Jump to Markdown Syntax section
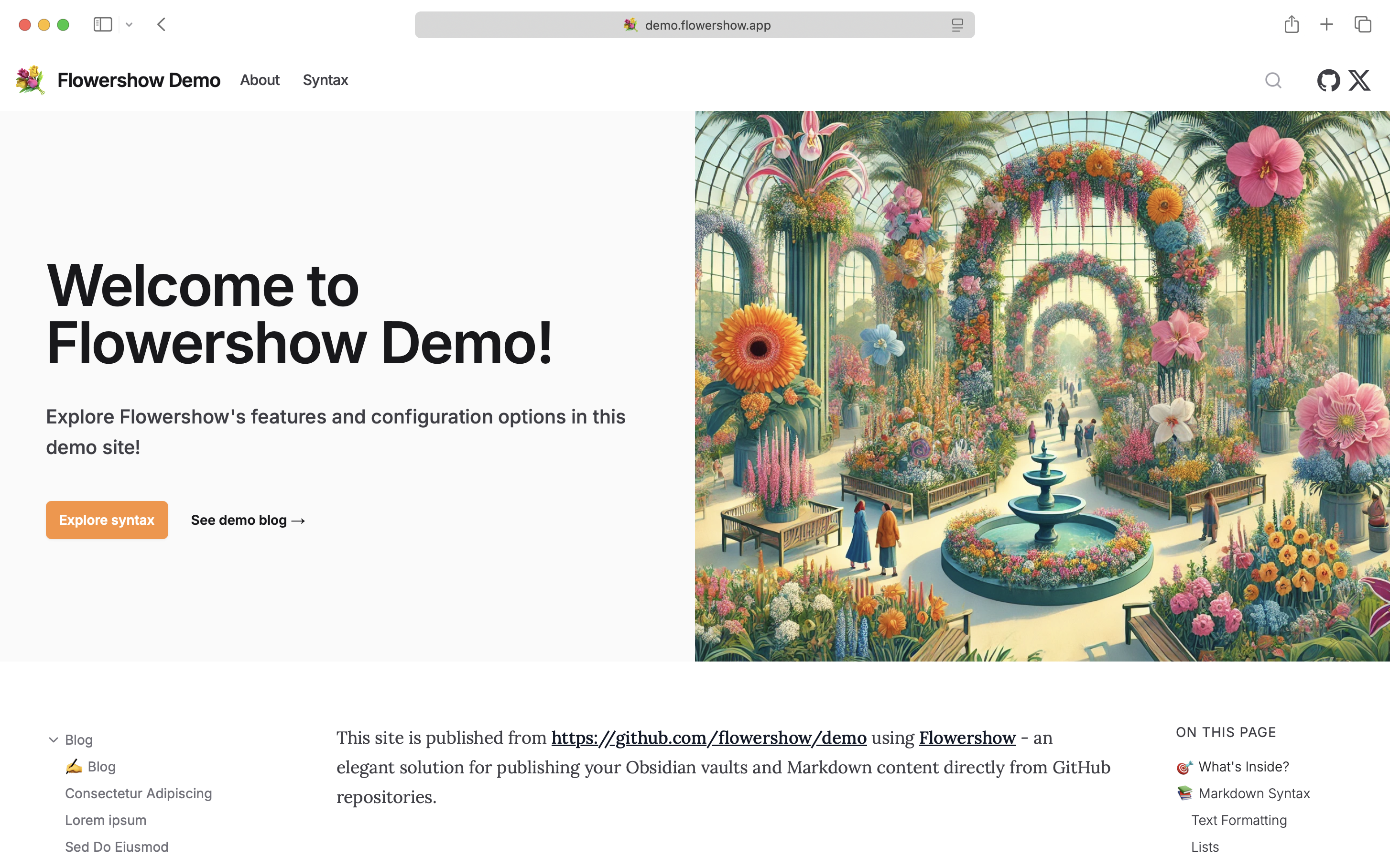1390x868 pixels. coord(1254,793)
